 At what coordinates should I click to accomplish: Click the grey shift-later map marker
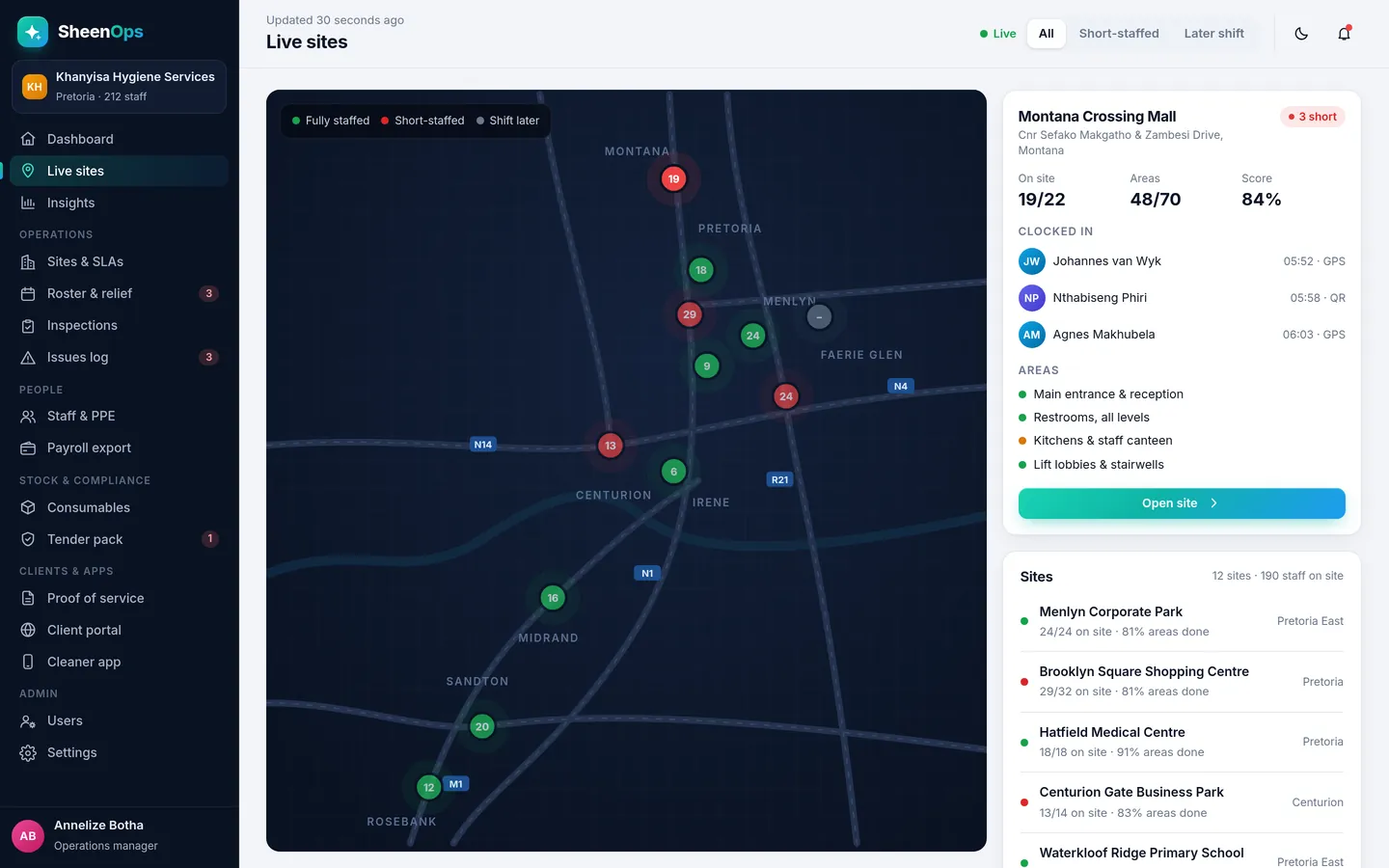pos(819,316)
